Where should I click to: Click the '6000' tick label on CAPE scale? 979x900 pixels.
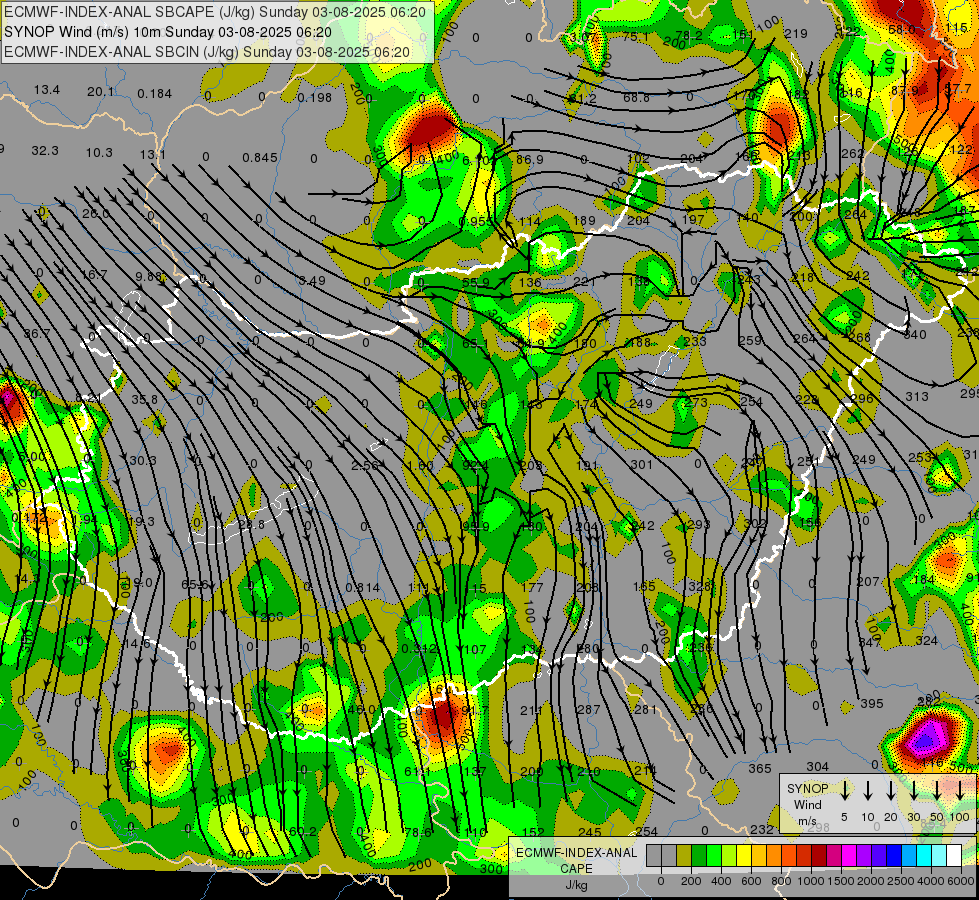(962, 881)
